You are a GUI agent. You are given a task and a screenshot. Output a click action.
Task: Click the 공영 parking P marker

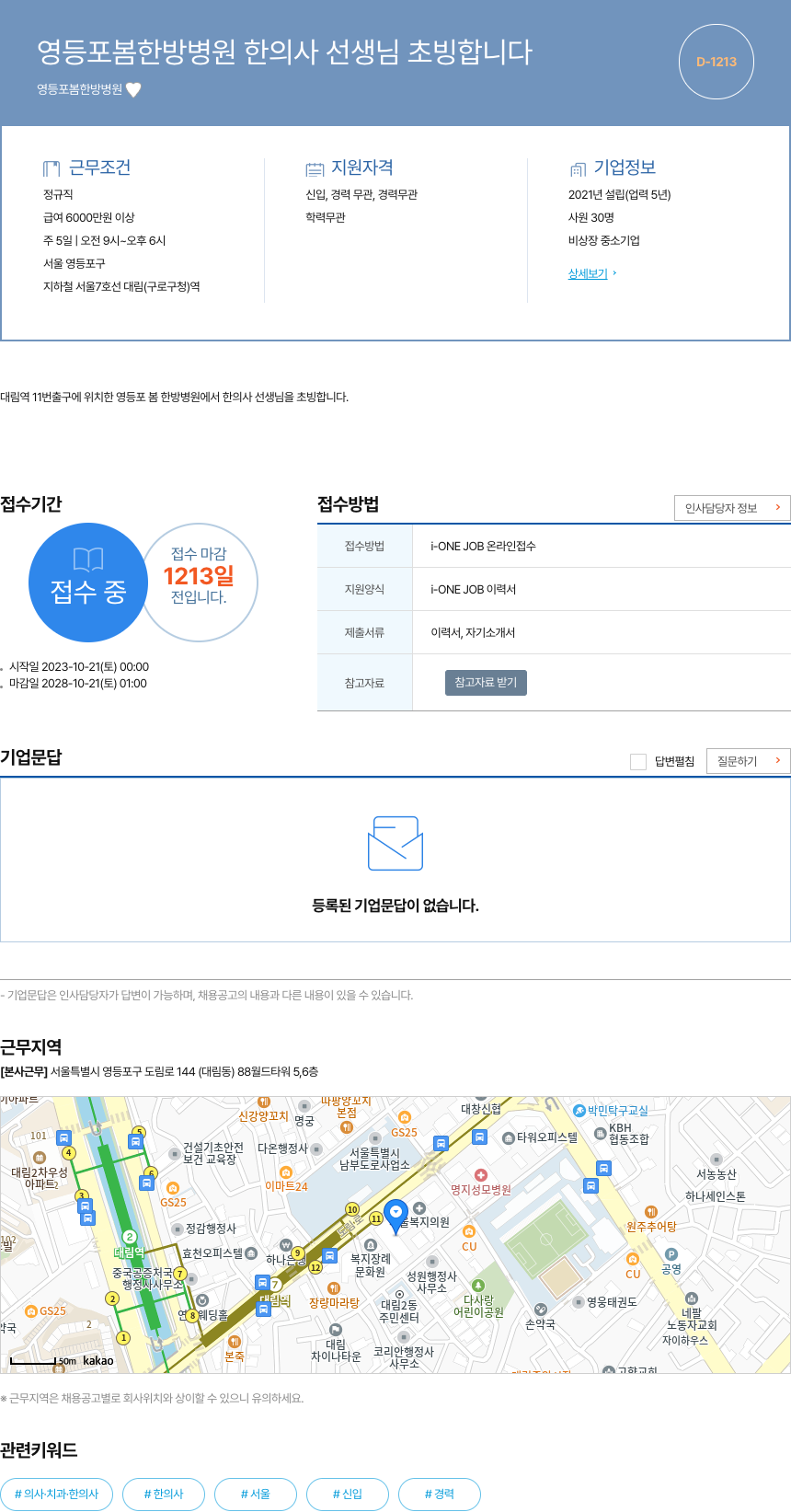click(x=671, y=1254)
